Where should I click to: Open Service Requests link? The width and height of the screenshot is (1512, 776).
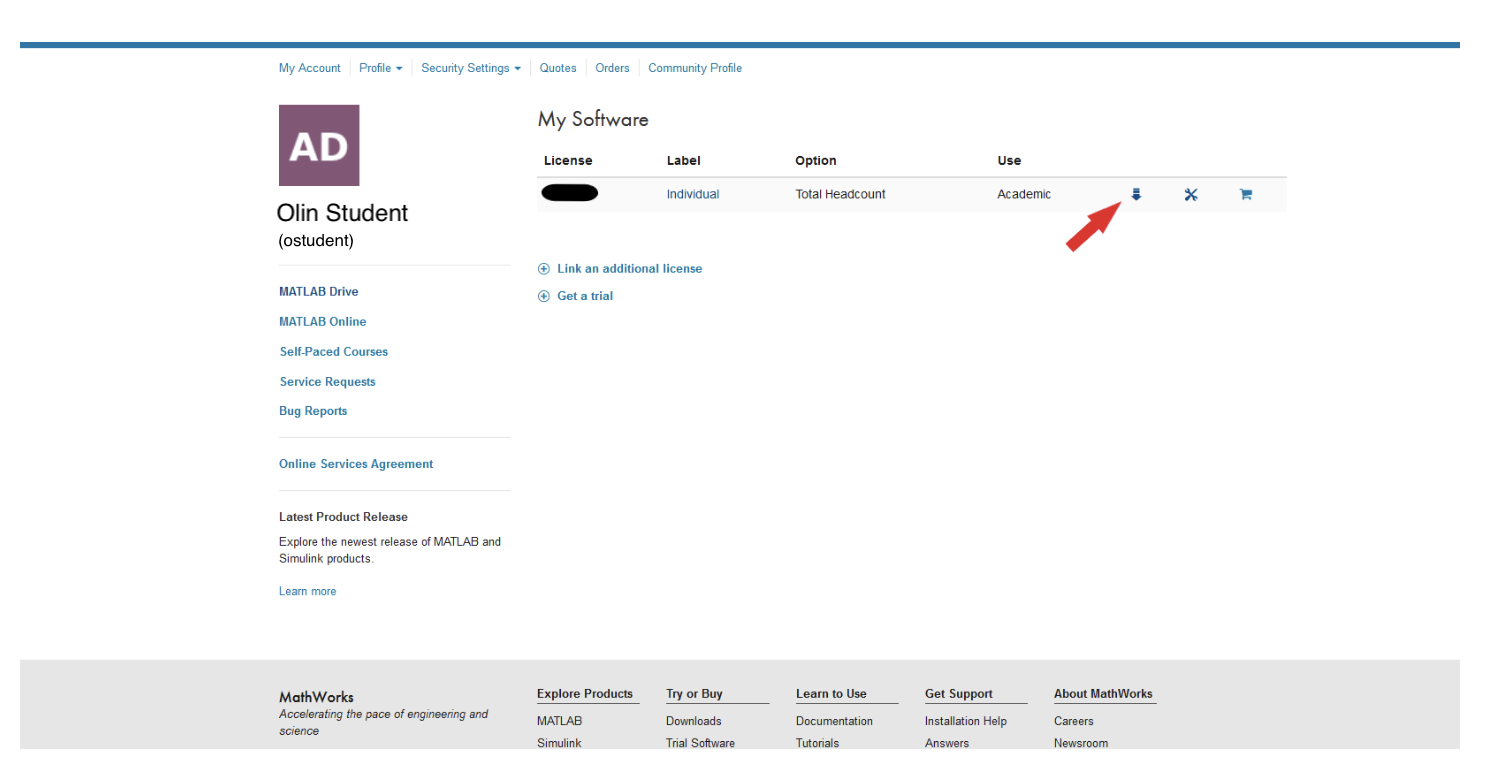pyautogui.click(x=328, y=382)
